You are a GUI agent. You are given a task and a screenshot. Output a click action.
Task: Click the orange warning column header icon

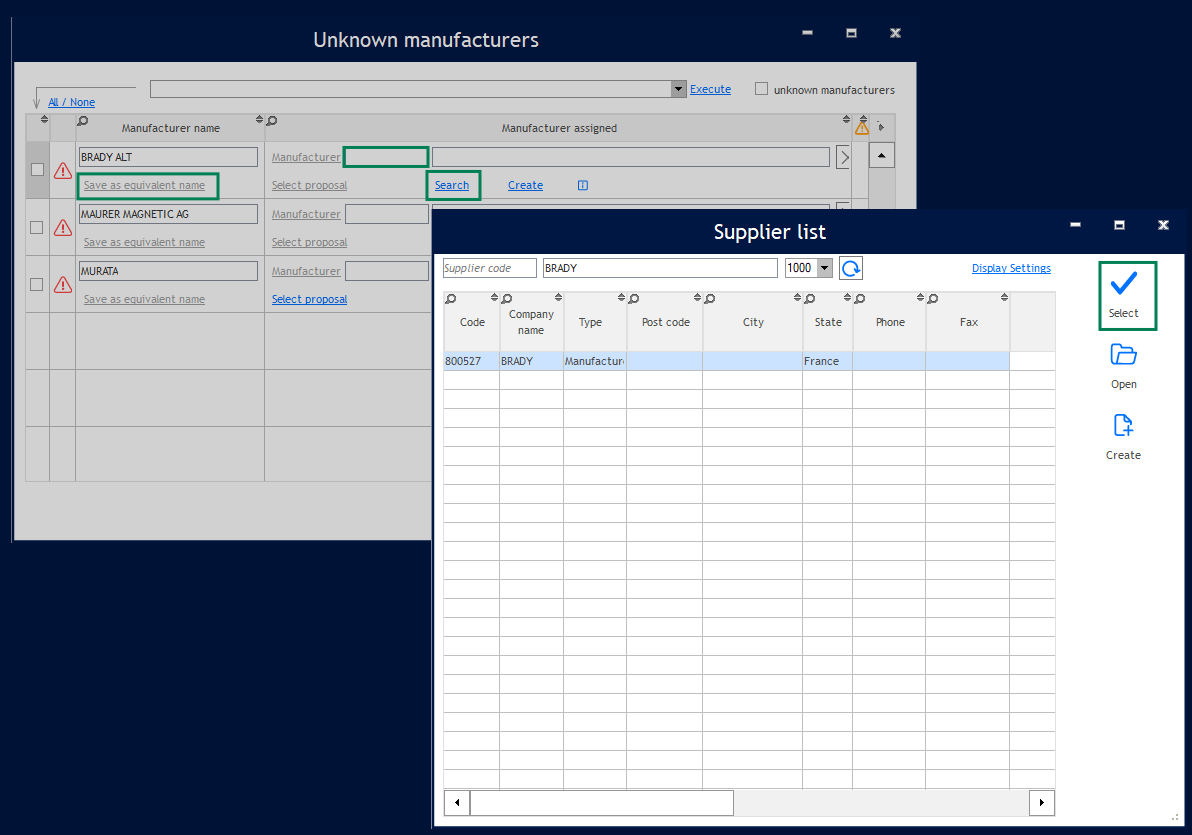tap(861, 128)
